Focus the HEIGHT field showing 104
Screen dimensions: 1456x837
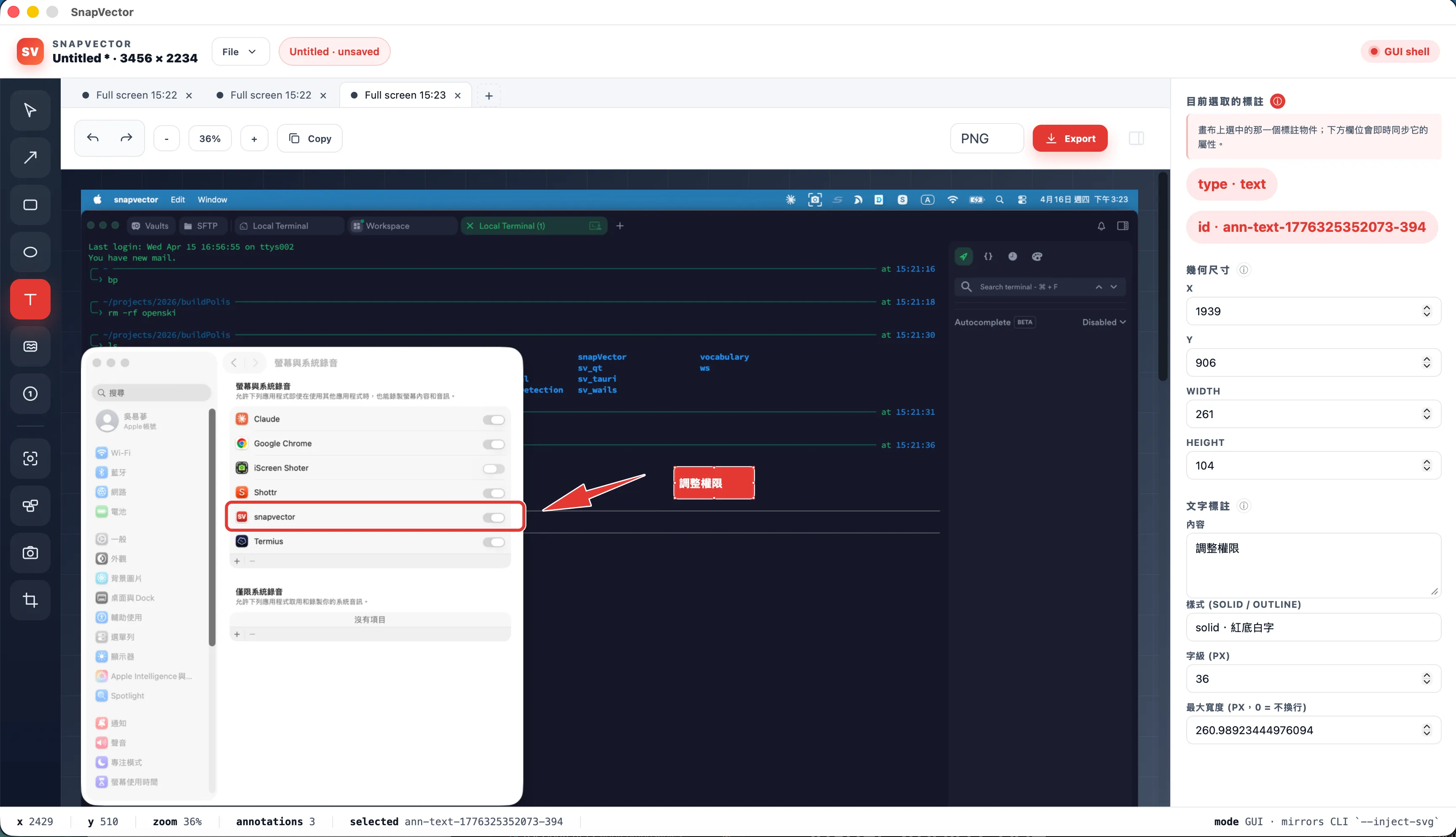[x=1314, y=466]
